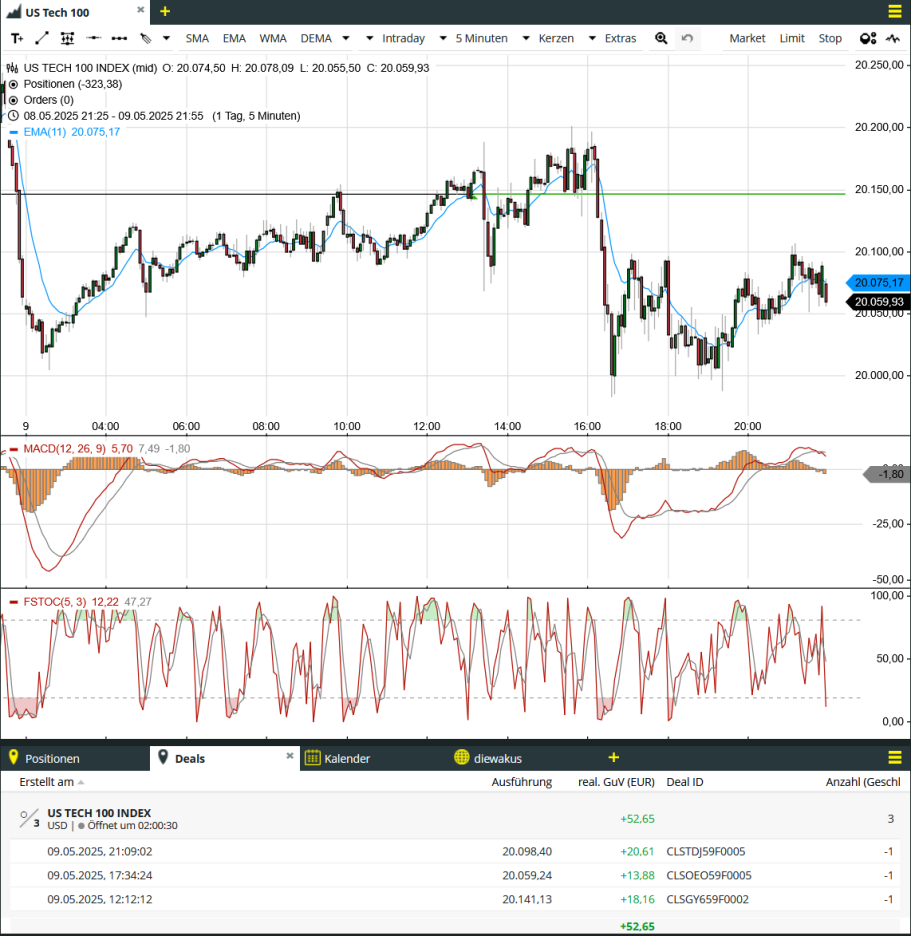This screenshot has height=936, width=911.
Task: Click the MACD(12, 26, 9) legend swatch
Action: coord(14,449)
